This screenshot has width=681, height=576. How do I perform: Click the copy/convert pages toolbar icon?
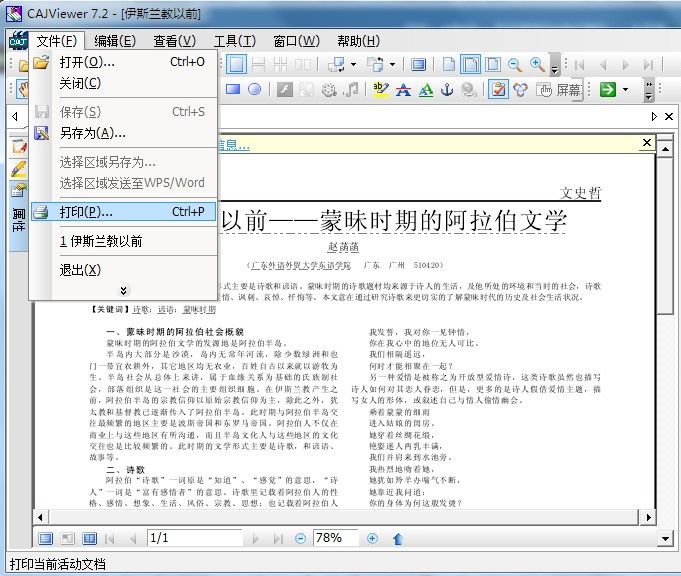click(375, 65)
